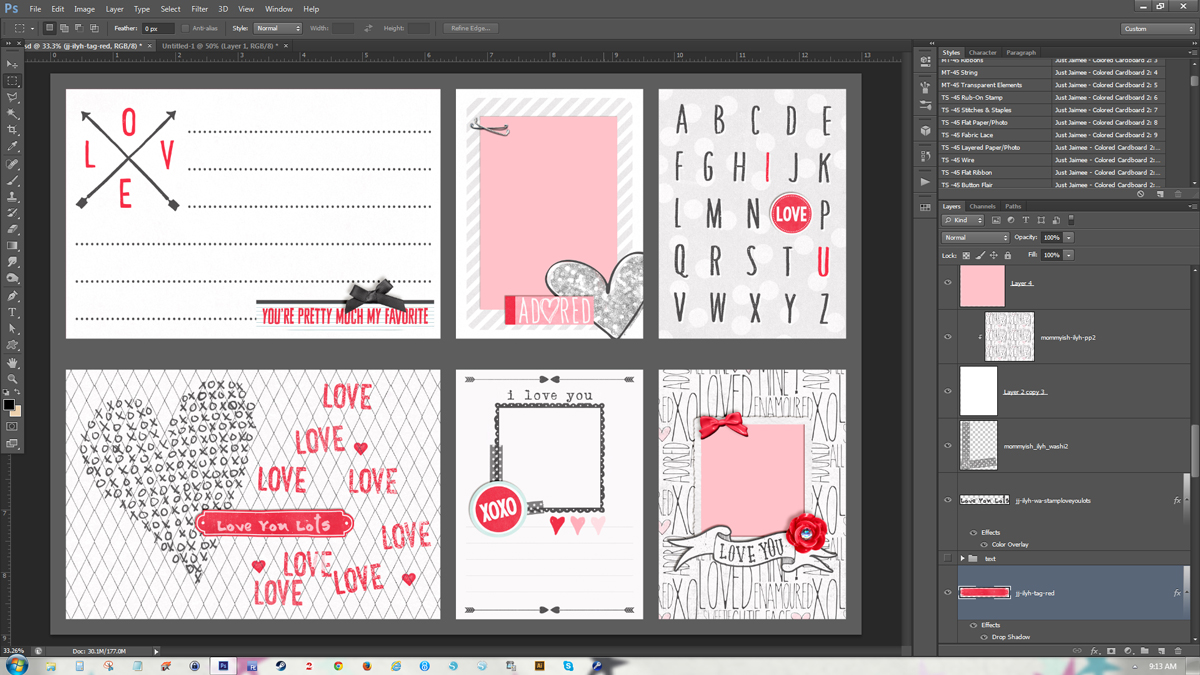
Task: Open the 3D panel icon in dock
Action: point(926,131)
